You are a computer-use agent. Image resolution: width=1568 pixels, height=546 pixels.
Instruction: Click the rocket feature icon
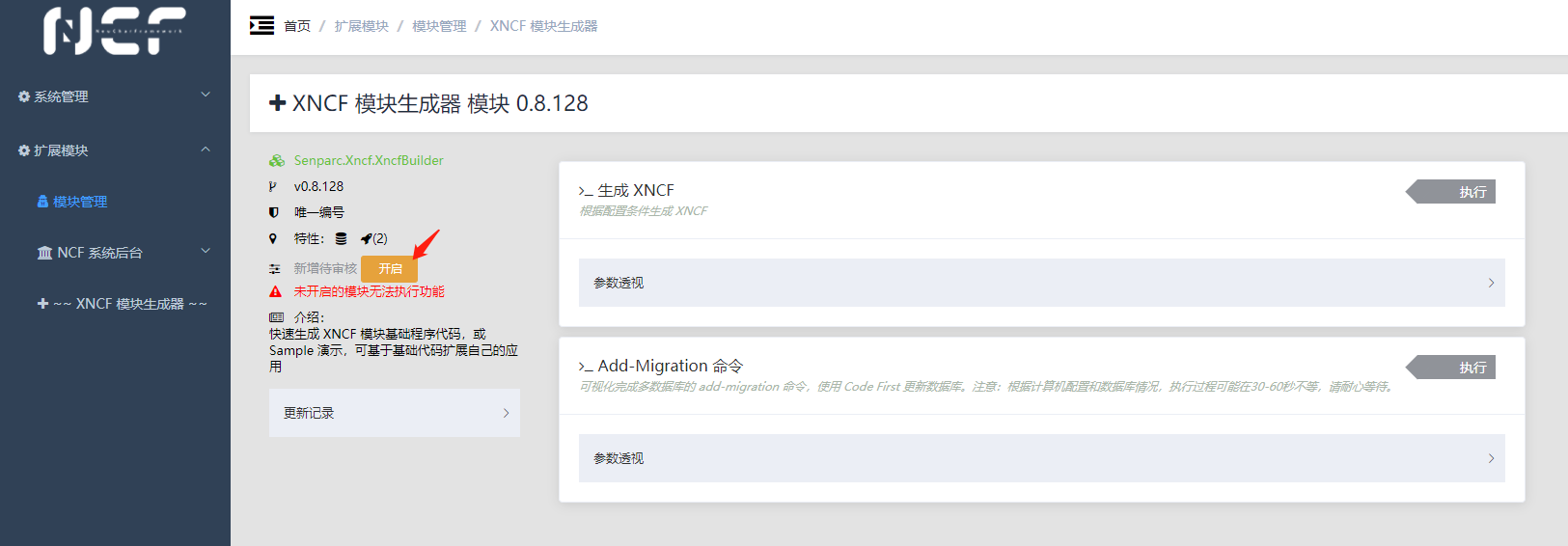click(366, 238)
